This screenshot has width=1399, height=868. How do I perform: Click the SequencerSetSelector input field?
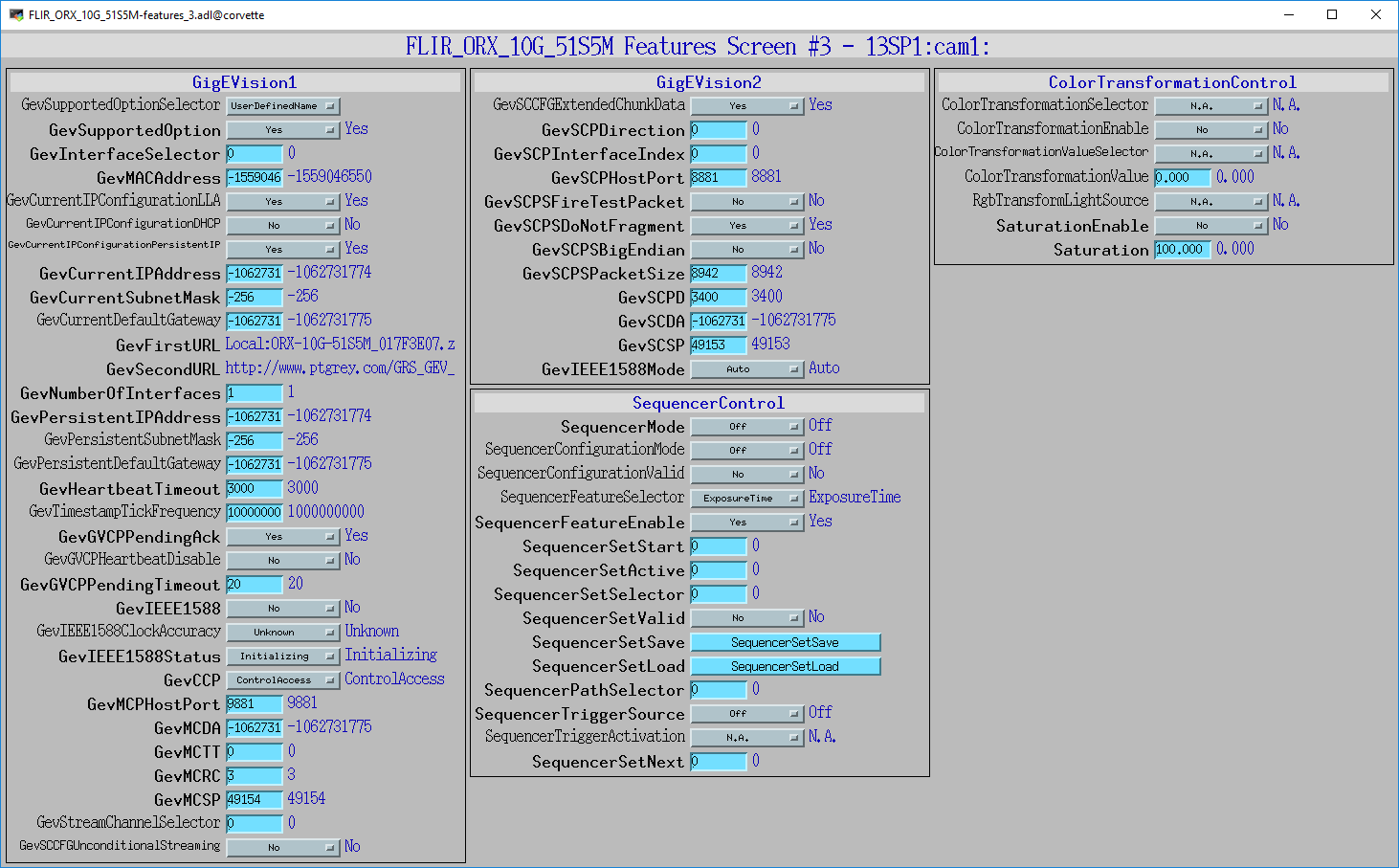(719, 594)
